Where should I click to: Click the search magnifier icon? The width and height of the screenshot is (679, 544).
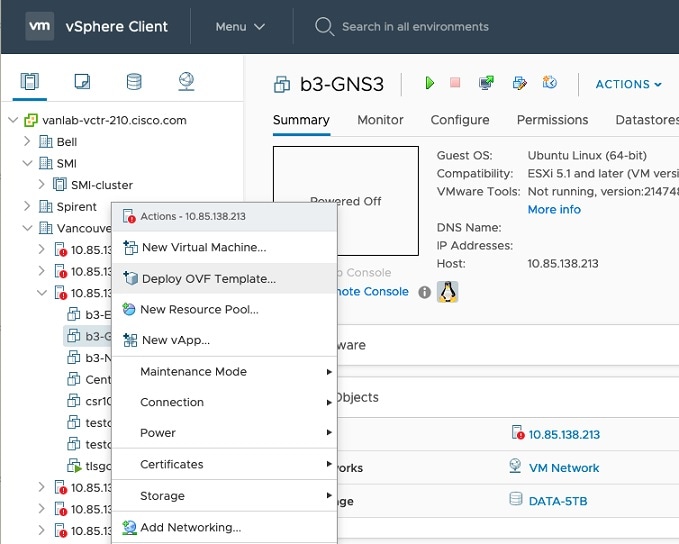click(x=324, y=26)
